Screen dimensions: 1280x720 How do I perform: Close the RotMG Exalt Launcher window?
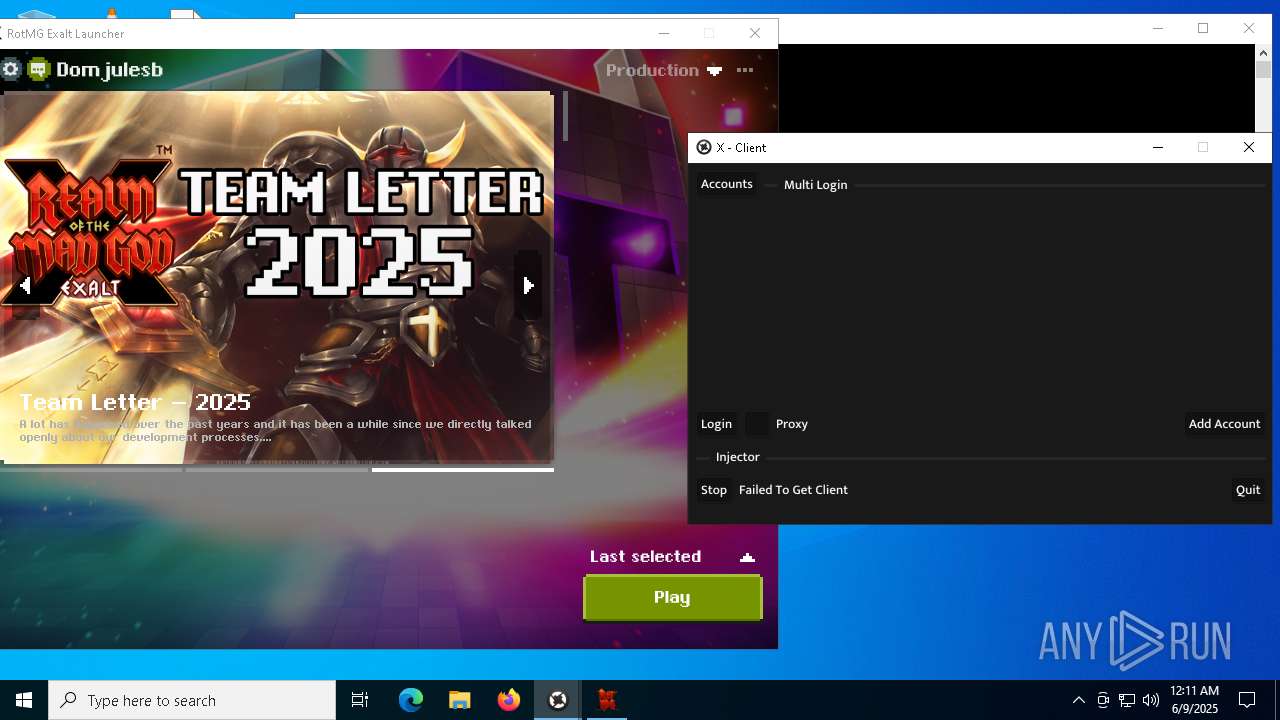(x=755, y=33)
